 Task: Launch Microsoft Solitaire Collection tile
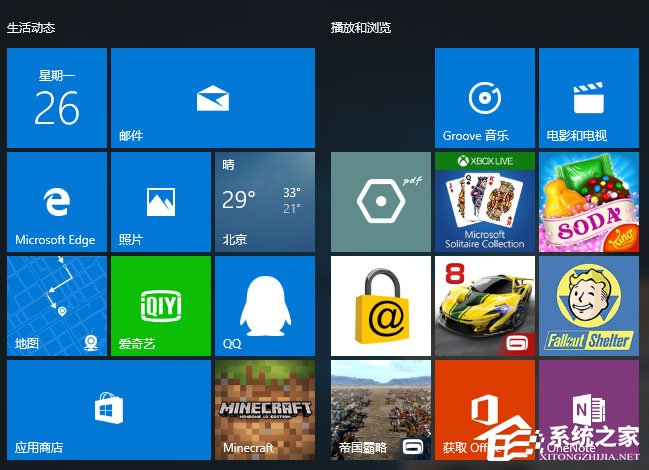click(485, 202)
